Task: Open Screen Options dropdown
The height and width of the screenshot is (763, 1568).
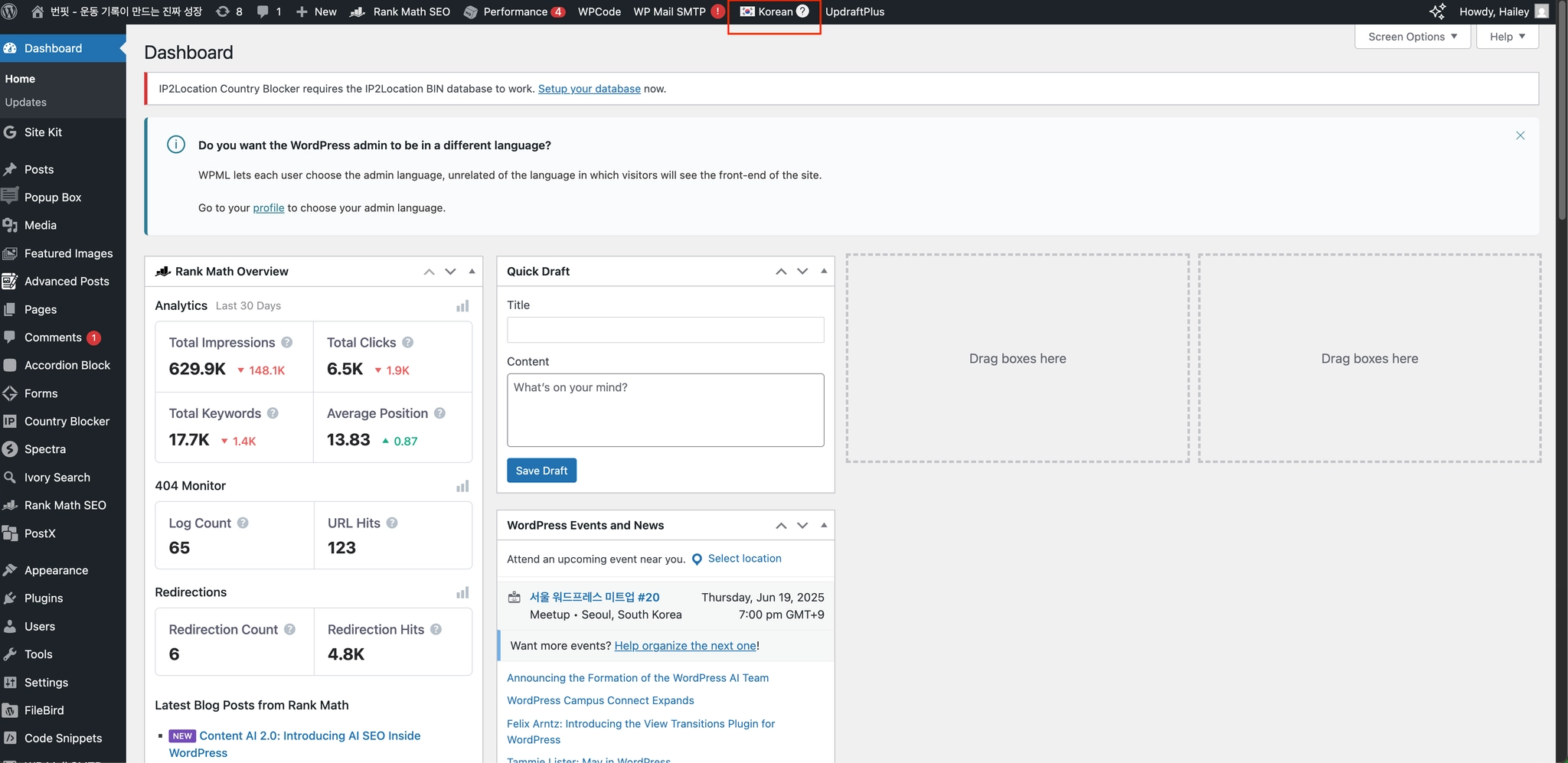Action: click(1413, 37)
